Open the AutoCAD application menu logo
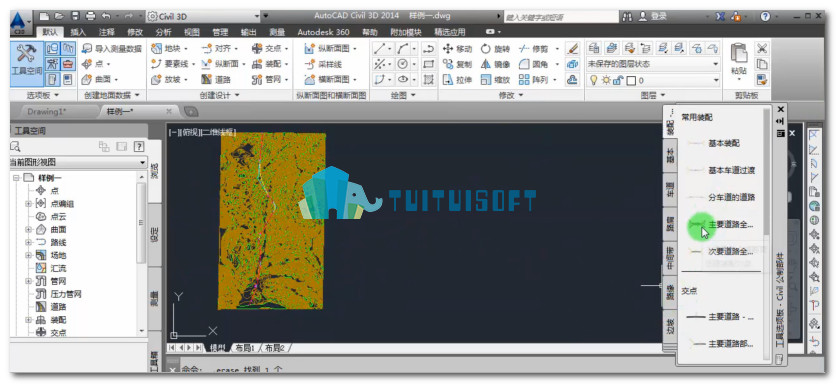The height and width of the screenshot is (384, 836). pyautogui.click(x=20, y=23)
